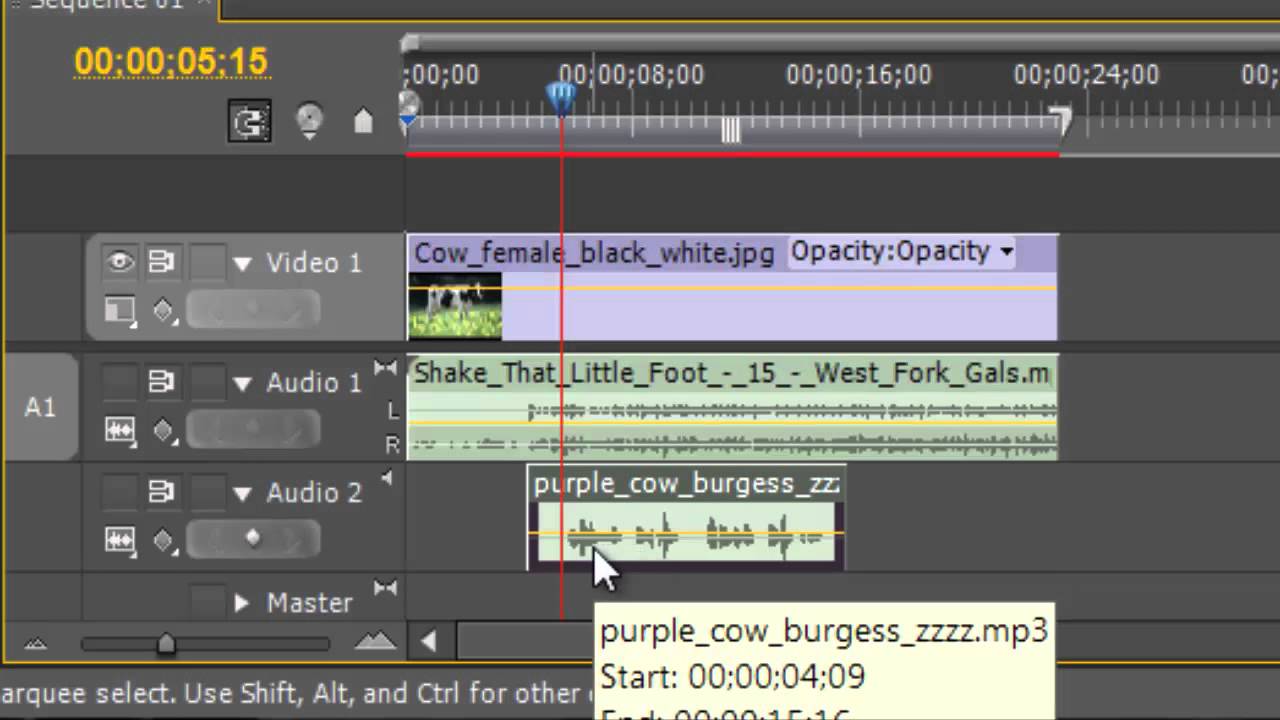
Task: Click the Master track label
Action: pyautogui.click(x=309, y=603)
